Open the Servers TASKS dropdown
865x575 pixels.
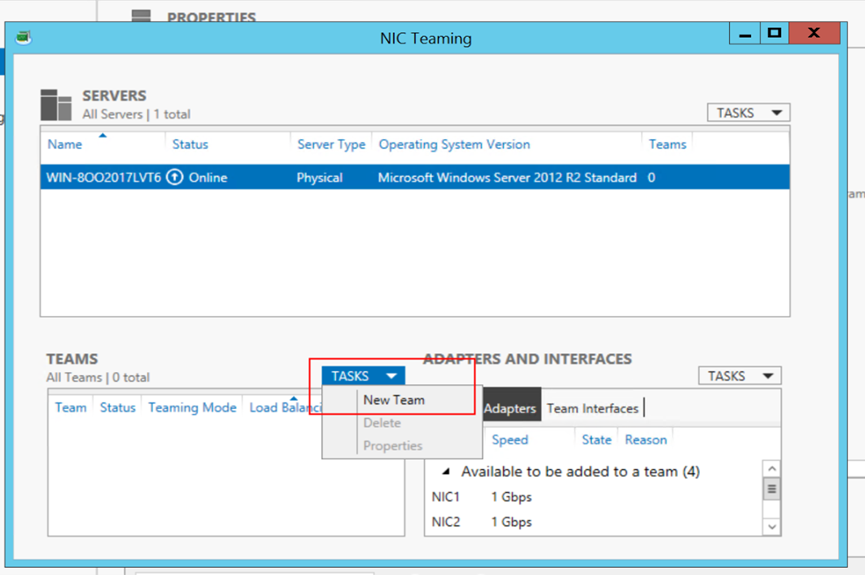(748, 113)
